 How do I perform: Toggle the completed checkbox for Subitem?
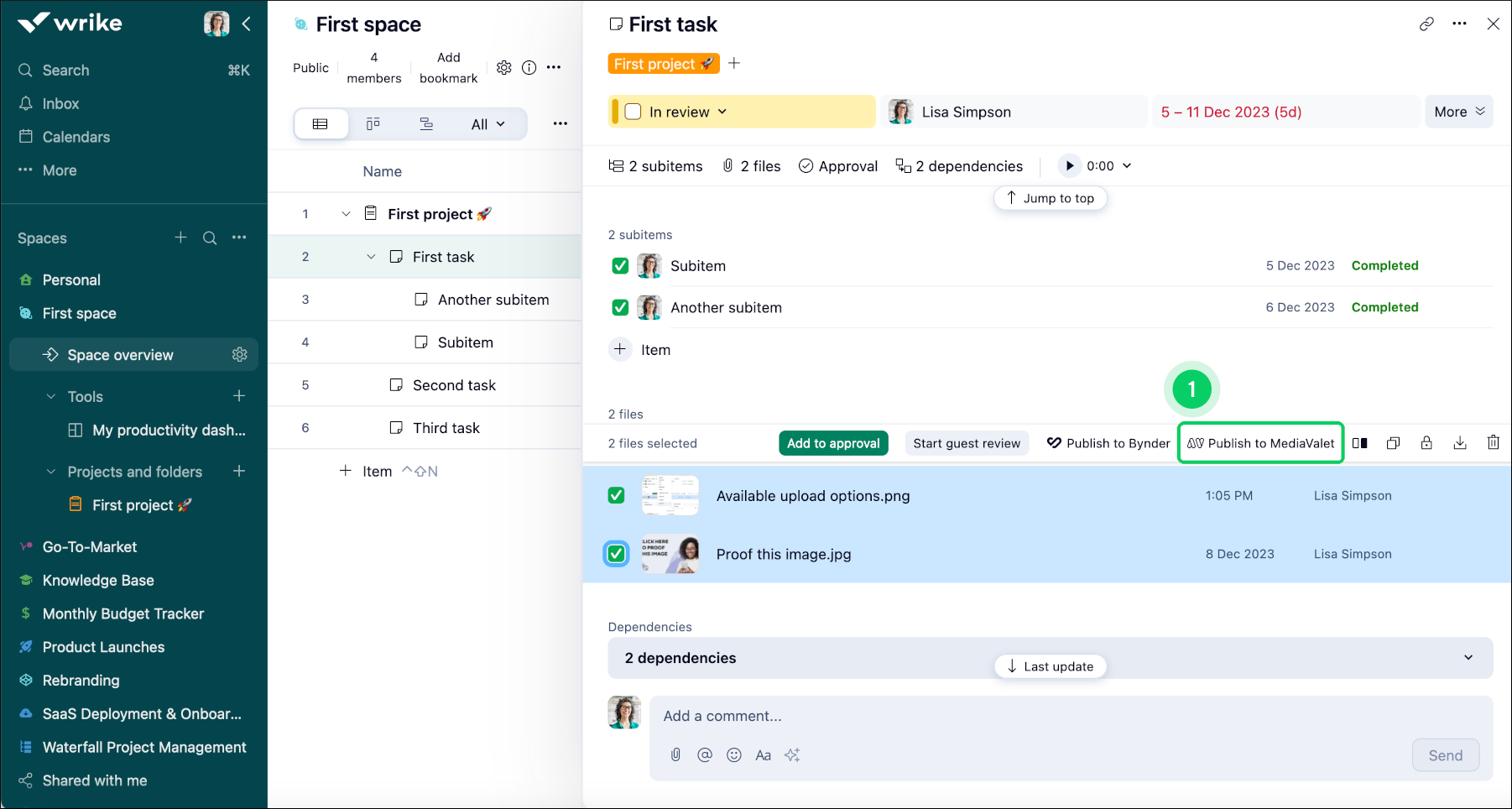[620, 266]
